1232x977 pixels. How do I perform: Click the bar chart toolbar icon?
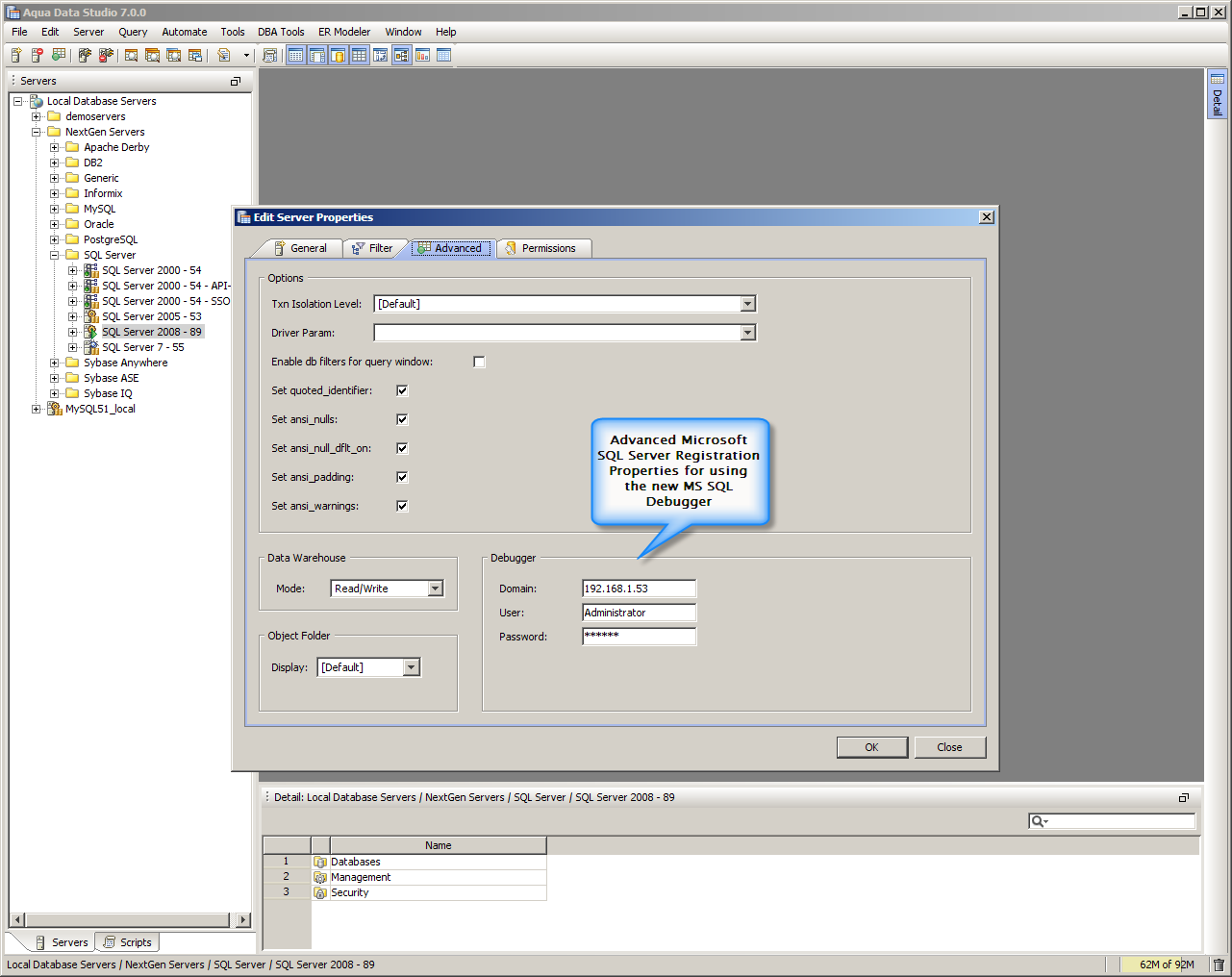click(x=422, y=55)
